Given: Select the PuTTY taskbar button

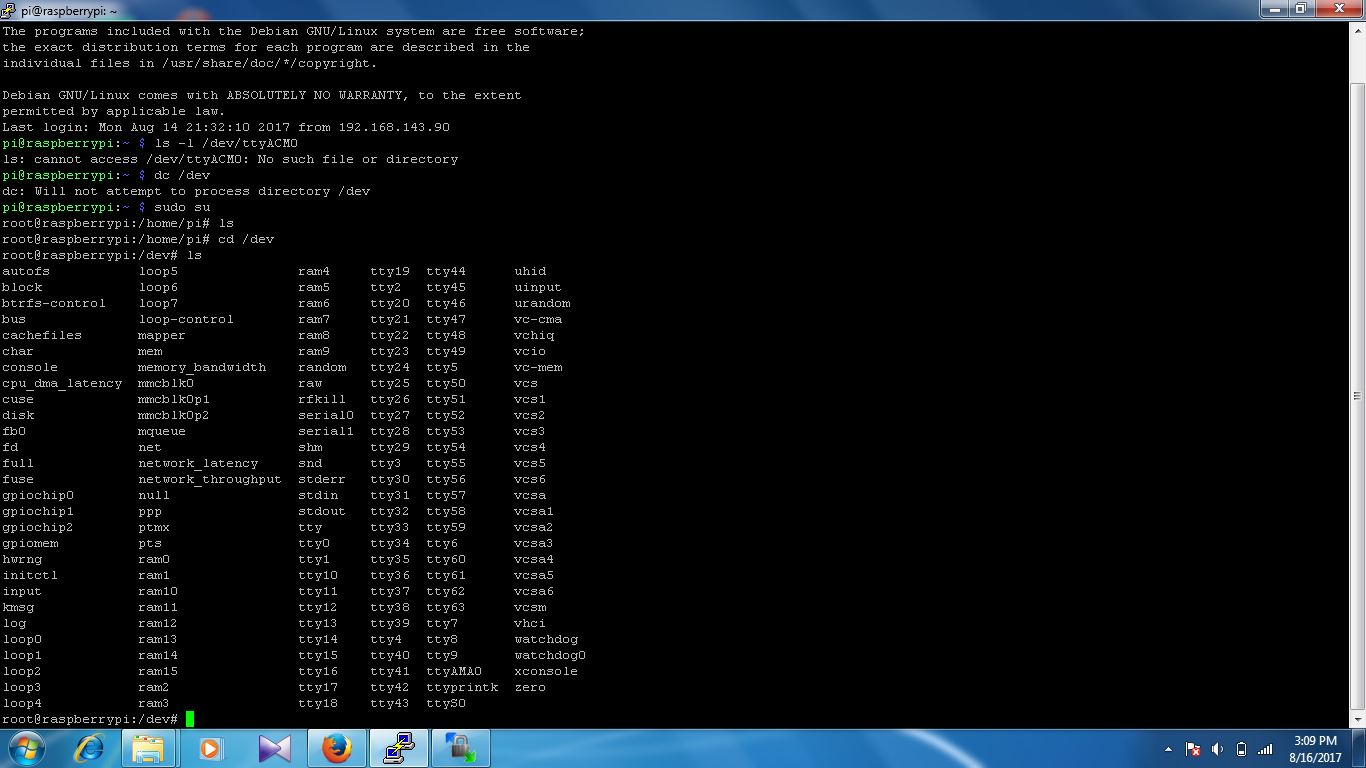Looking at the screenshot, I should [x=399, y=748].
